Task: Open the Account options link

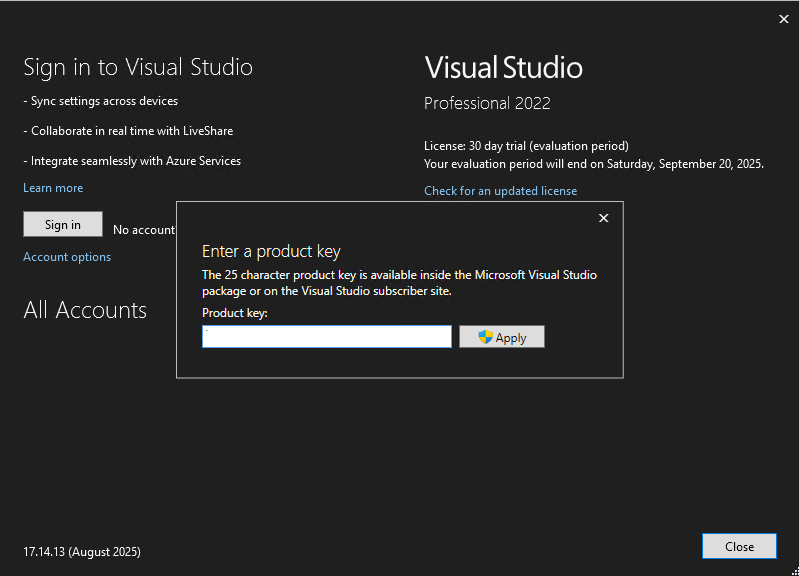Action: (67, 257)
